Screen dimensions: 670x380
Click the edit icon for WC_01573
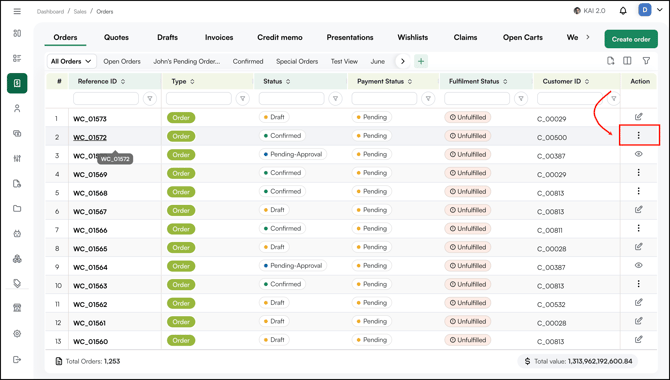pyautogui.click(x=638, y=117)
